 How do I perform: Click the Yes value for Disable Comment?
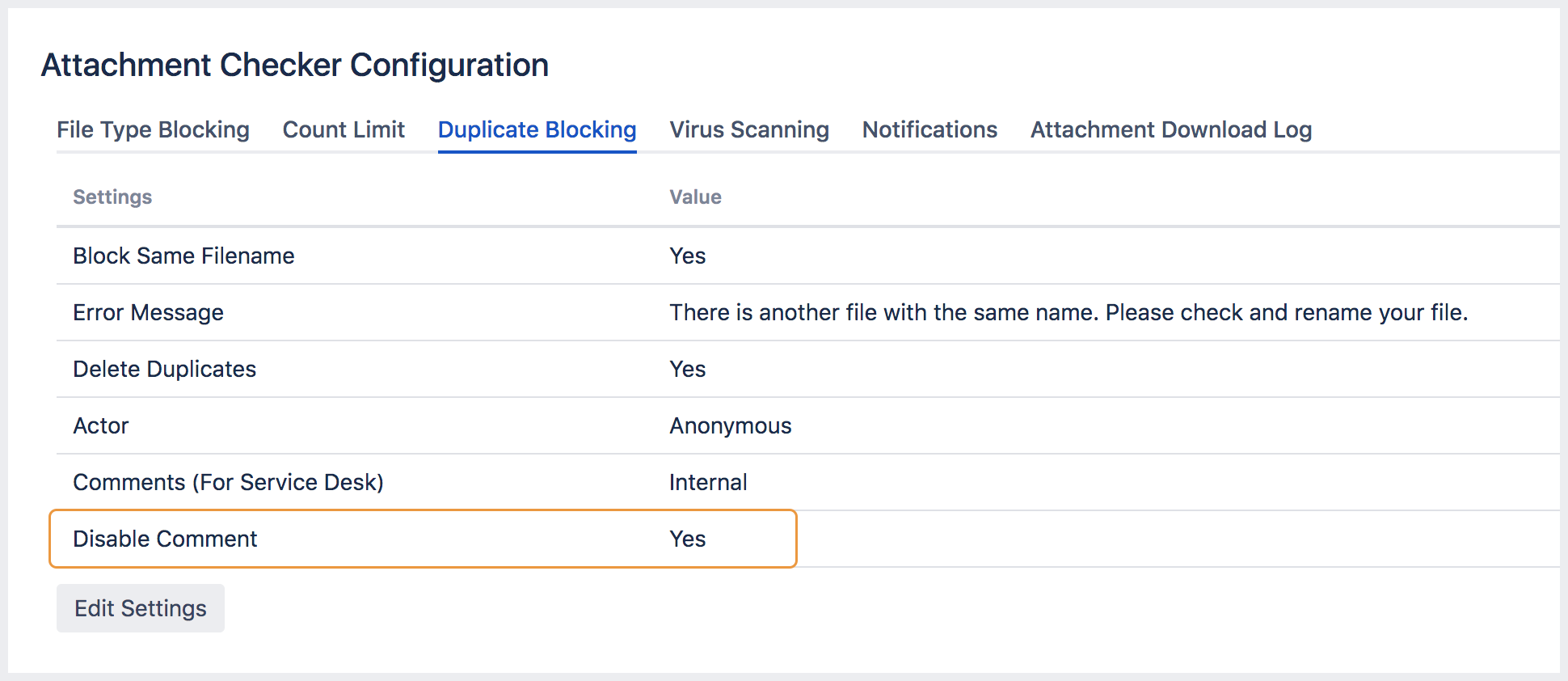tap(687, 539)
